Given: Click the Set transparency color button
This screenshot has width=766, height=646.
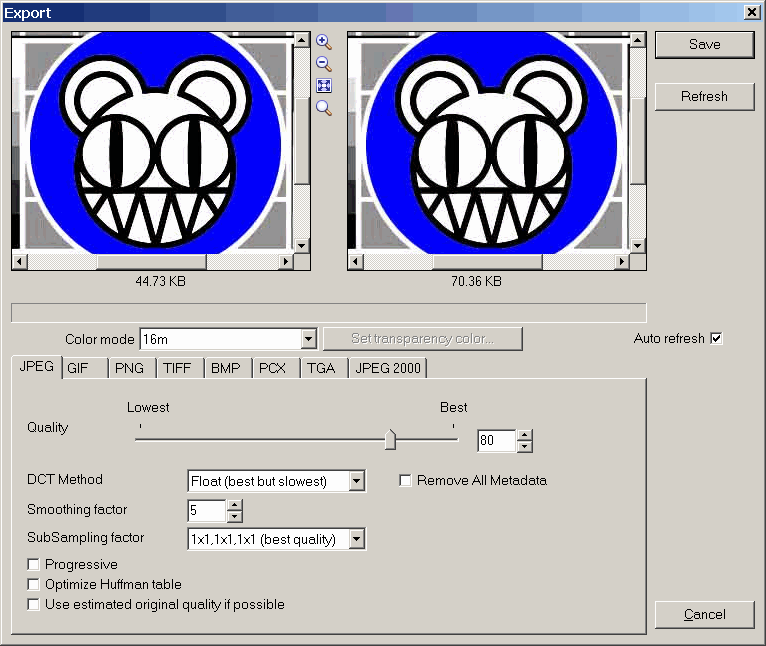Looking at the screenshot, I should tap(423, 339).
